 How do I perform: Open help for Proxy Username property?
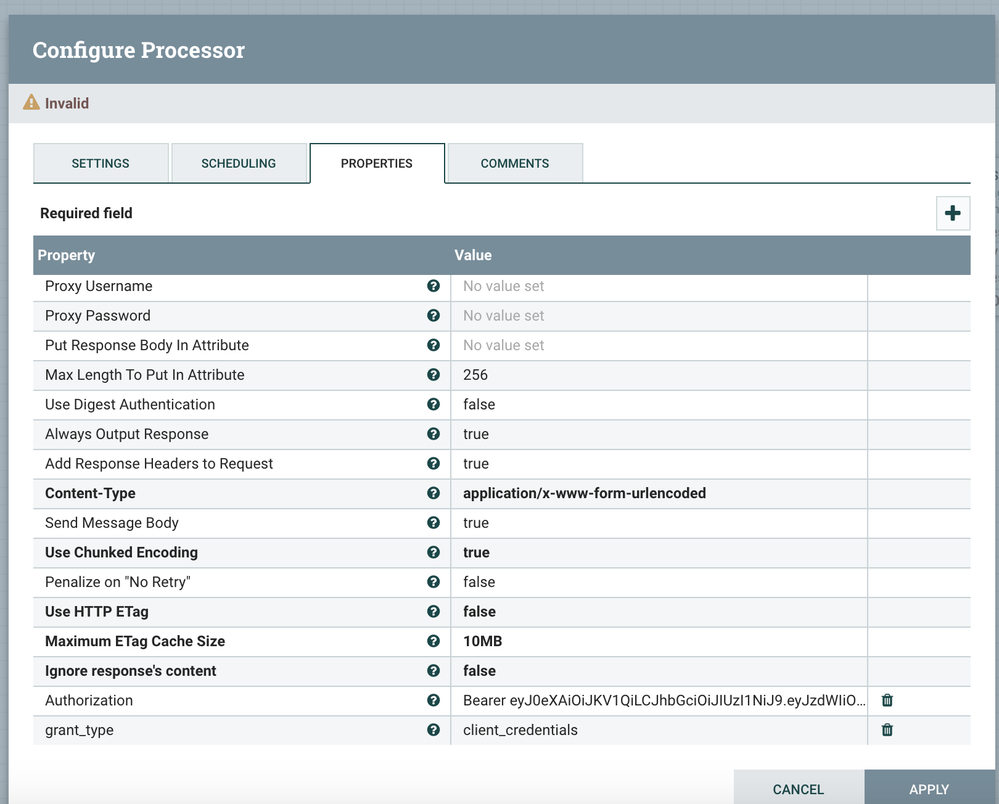[433, 286]
